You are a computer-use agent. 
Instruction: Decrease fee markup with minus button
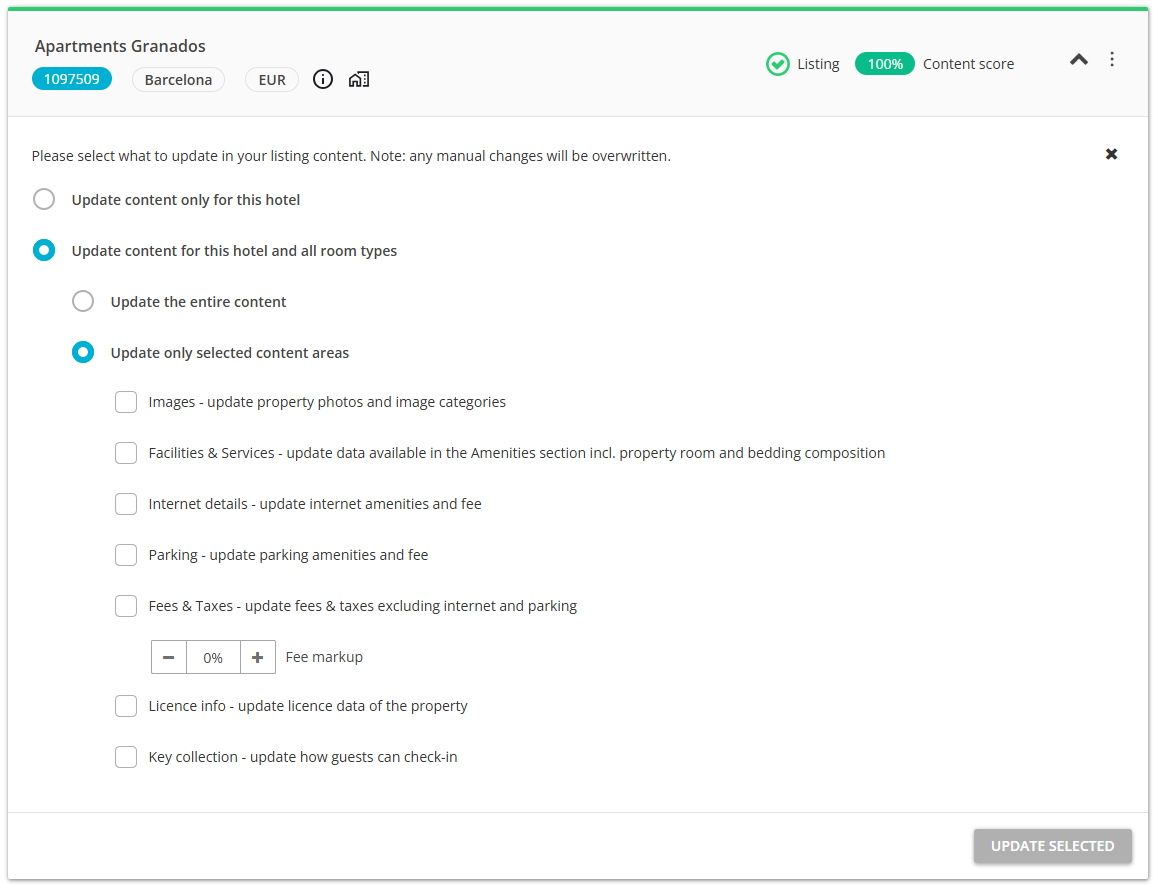pos(168,657)
